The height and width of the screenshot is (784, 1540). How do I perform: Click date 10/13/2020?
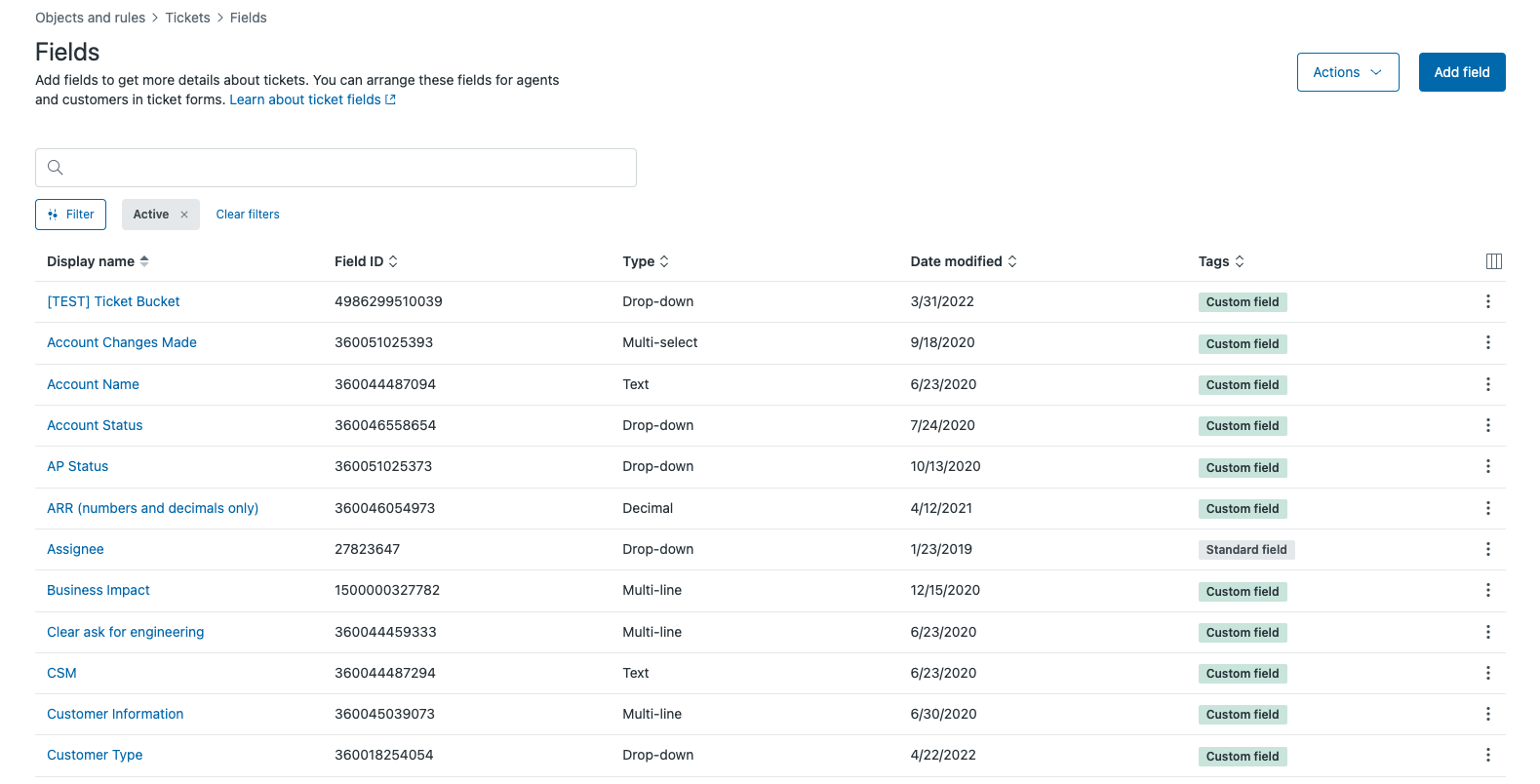point(945,466)
